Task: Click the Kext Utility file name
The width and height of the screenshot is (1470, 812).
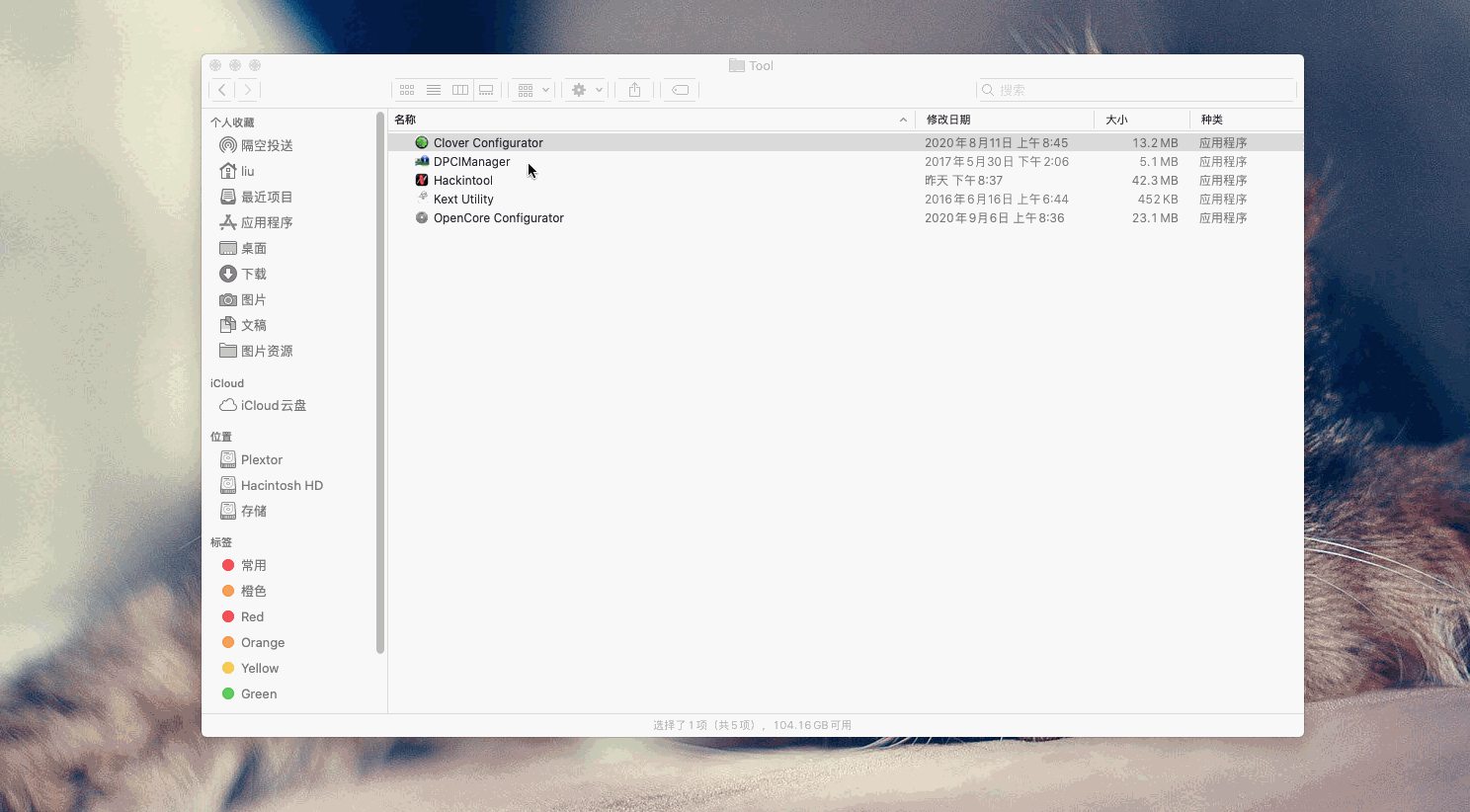Action: (x=463, y=199)
